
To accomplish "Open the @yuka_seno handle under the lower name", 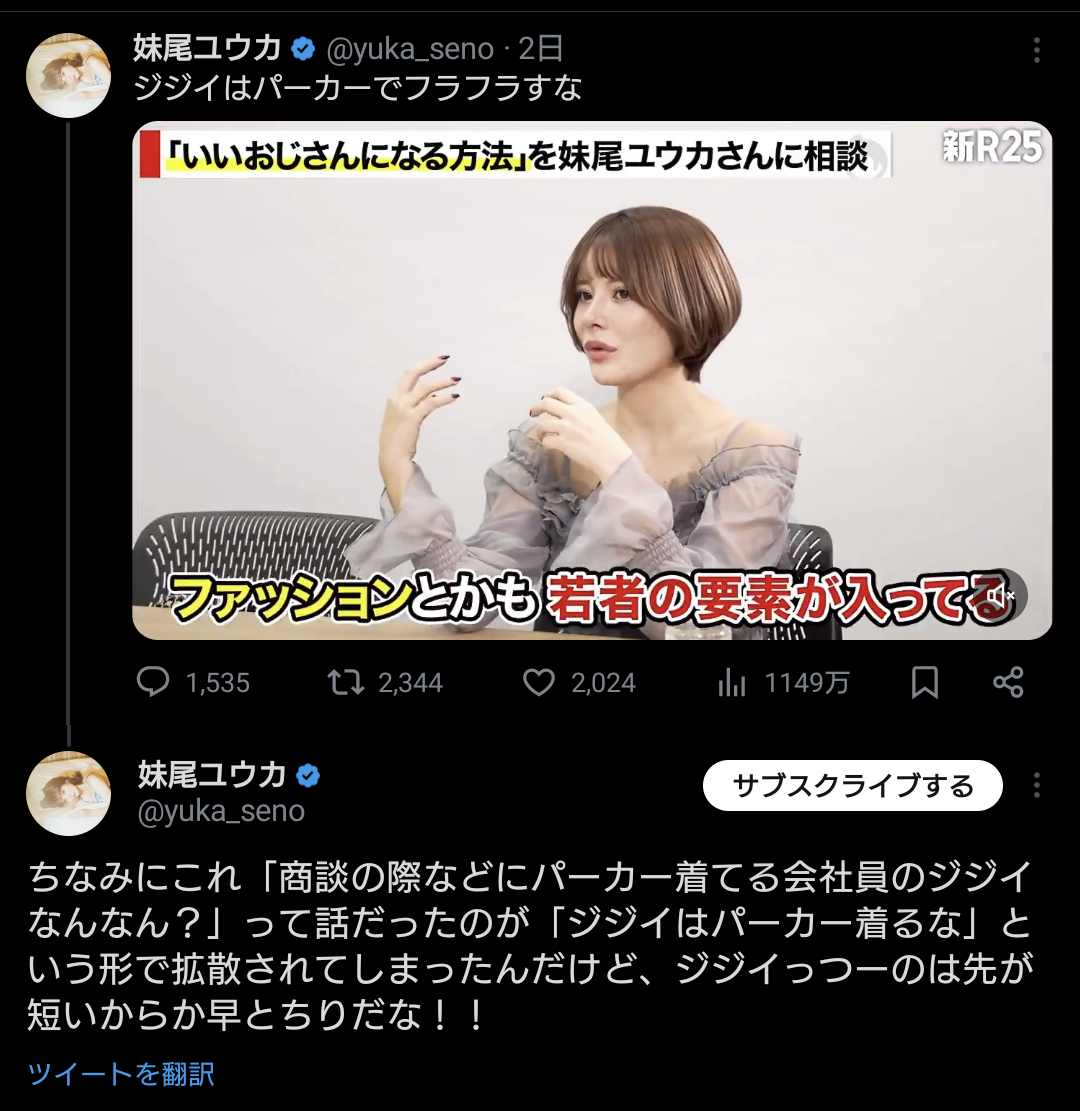I will [221, 811].
